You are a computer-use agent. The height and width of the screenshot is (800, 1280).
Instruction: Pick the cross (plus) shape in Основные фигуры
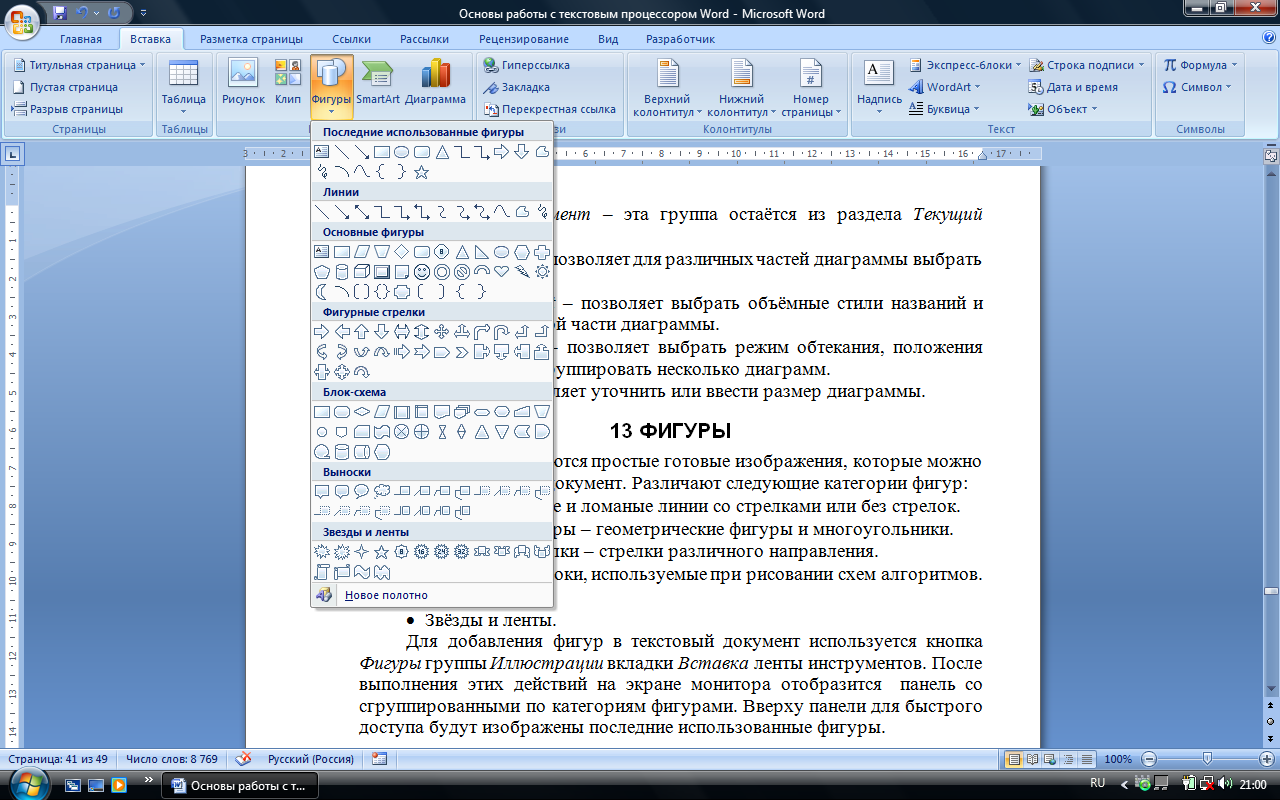542,252
